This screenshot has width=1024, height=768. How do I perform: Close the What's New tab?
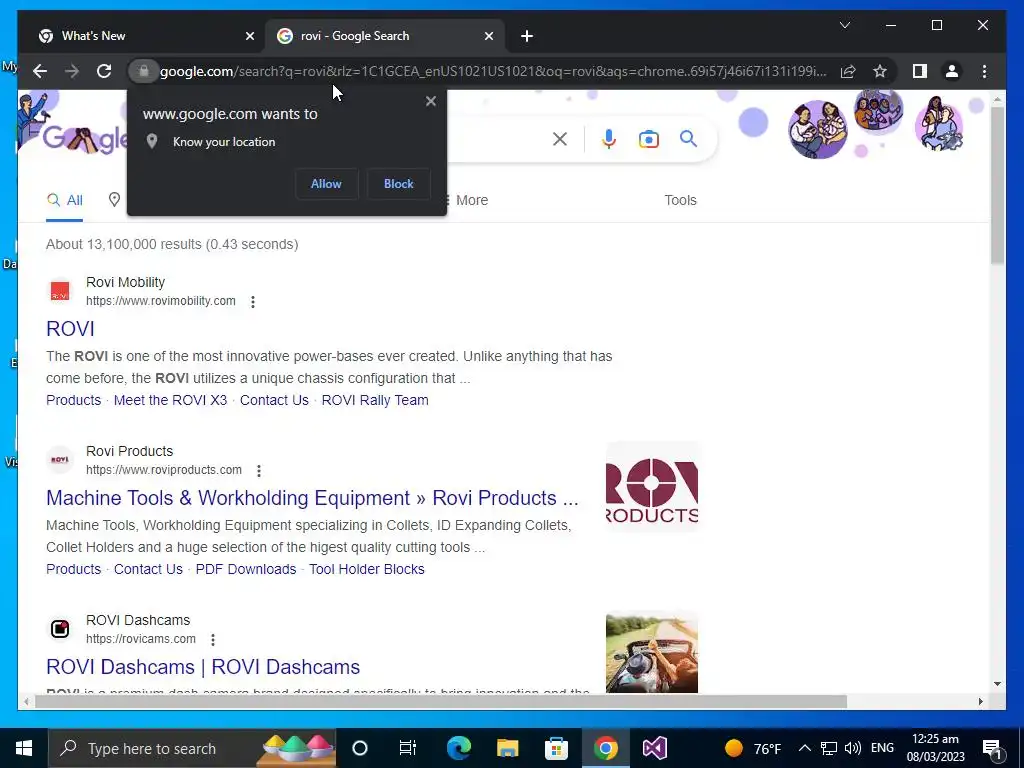(249, 36)
